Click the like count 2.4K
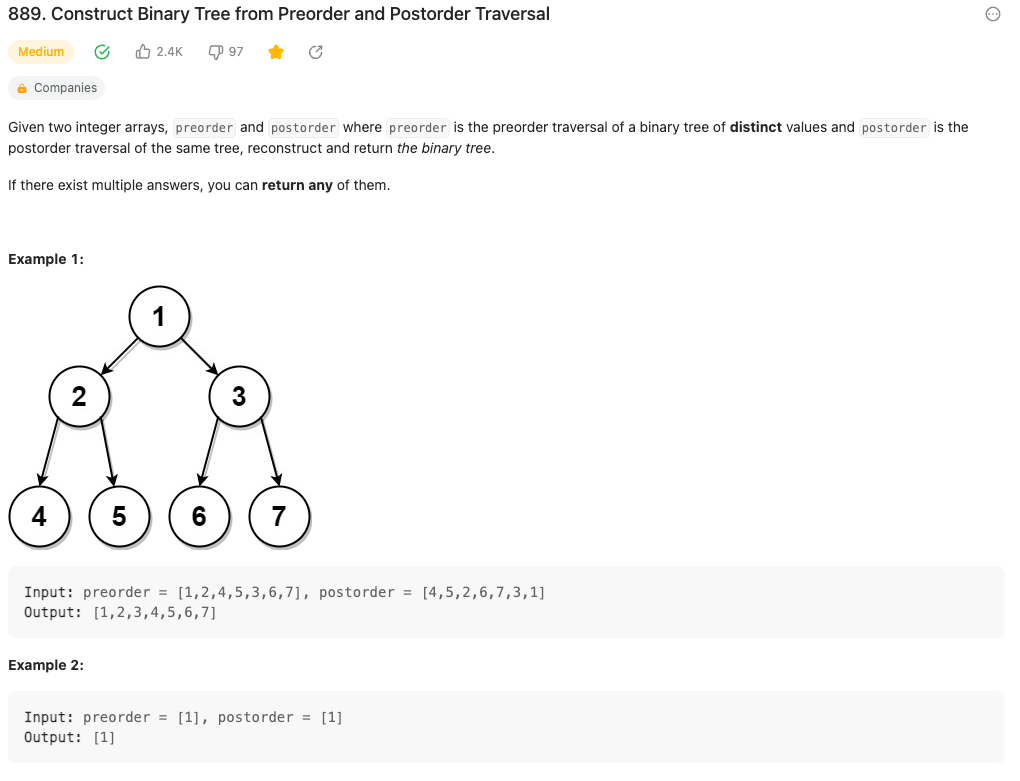The height and width of the screenshot is (781, 1020). coord(170,52)
